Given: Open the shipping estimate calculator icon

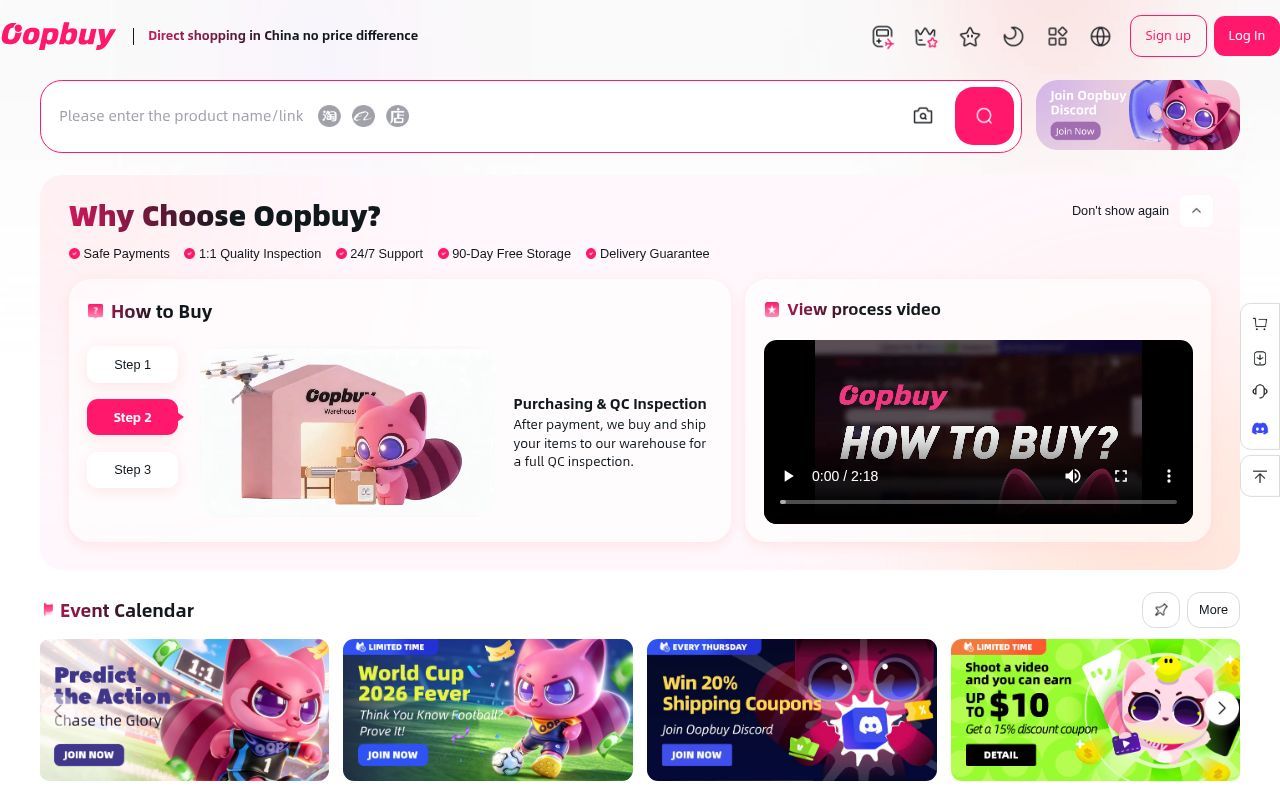Looking at the screenshot, I should pyautogui.click(x=882, y=37).
